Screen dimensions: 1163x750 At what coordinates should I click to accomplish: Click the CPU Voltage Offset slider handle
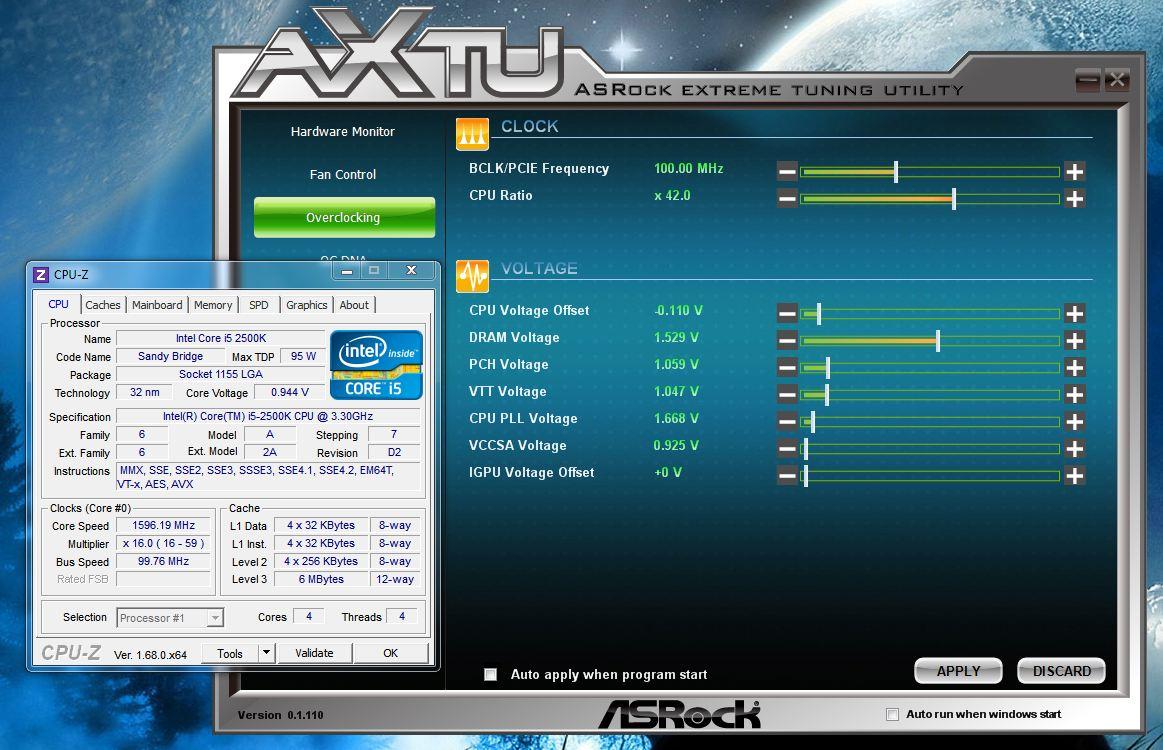(819, 314)
